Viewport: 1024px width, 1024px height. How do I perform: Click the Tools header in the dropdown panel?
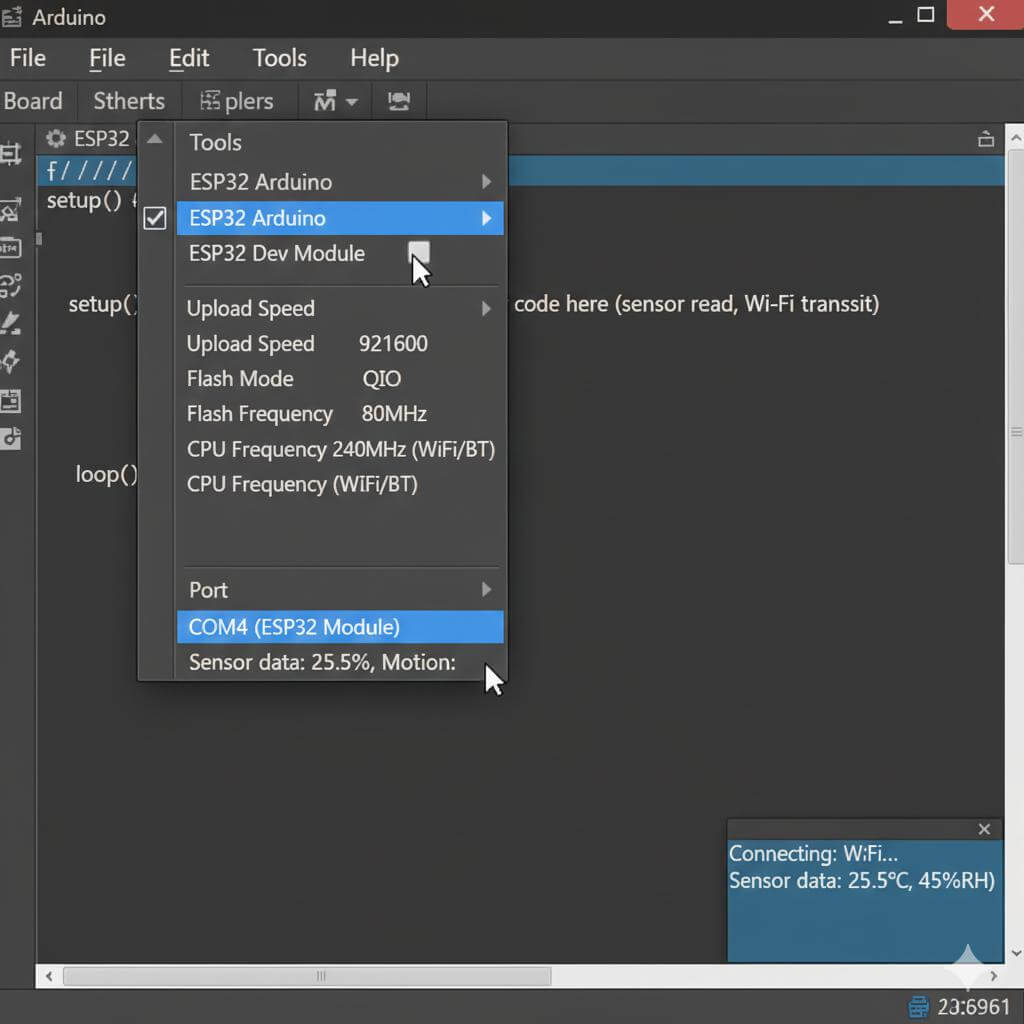click(216, 142)
